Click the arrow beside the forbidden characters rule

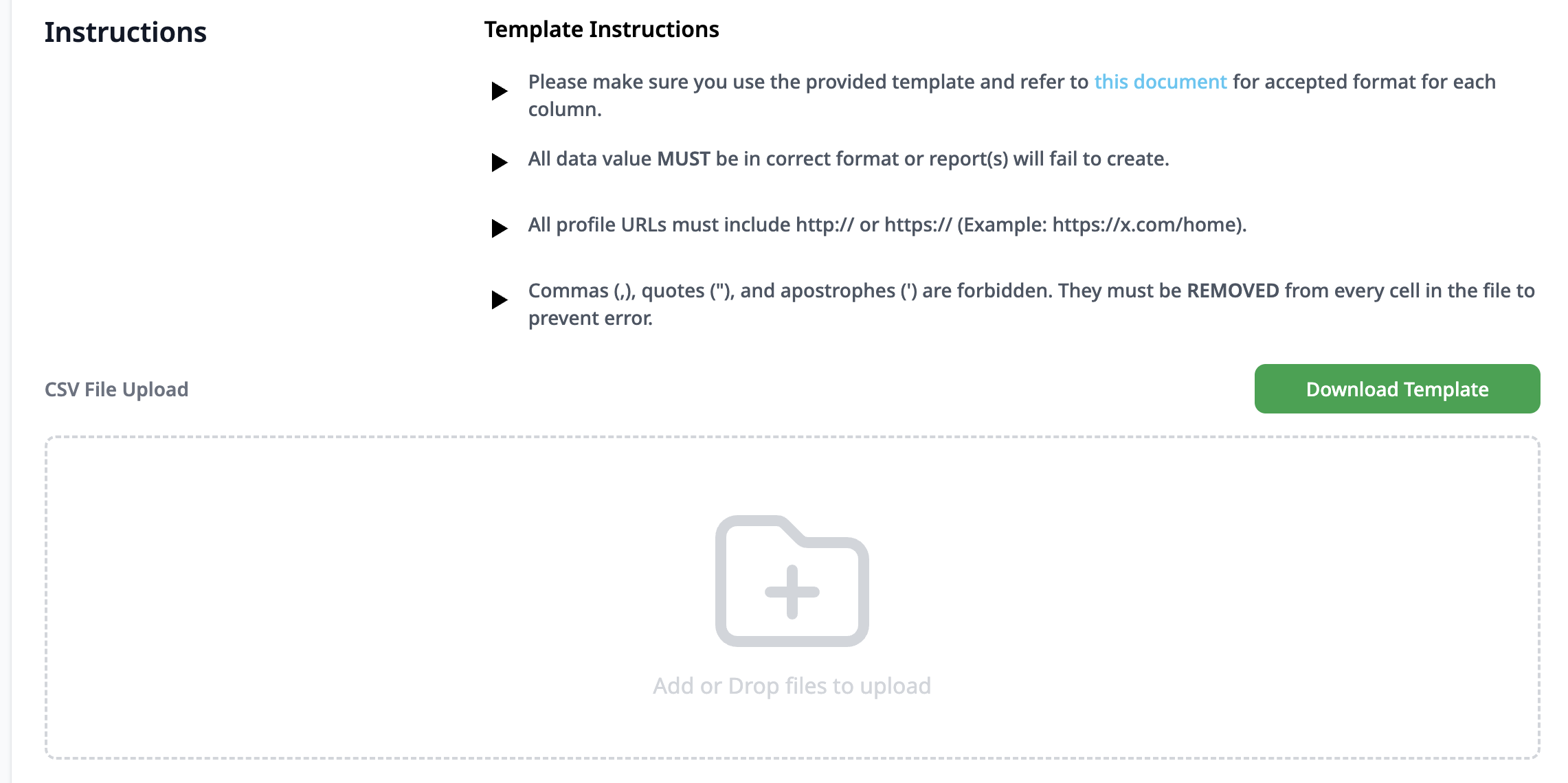[499, 300]
